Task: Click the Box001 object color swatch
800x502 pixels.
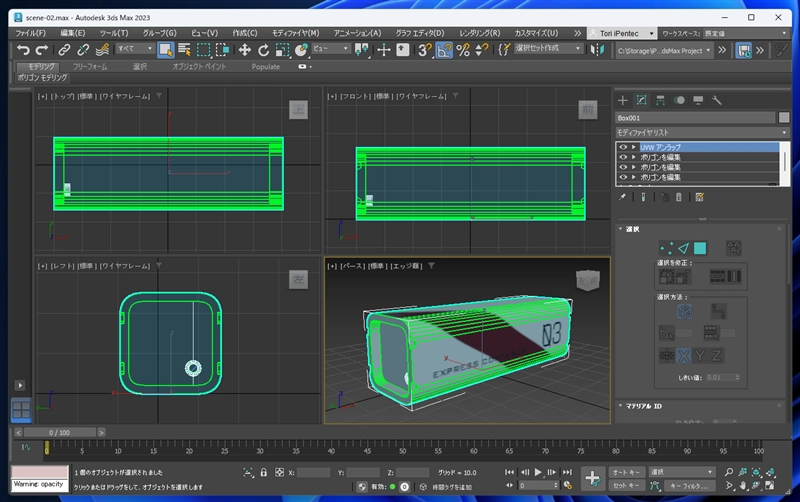Action: point(783,117)
